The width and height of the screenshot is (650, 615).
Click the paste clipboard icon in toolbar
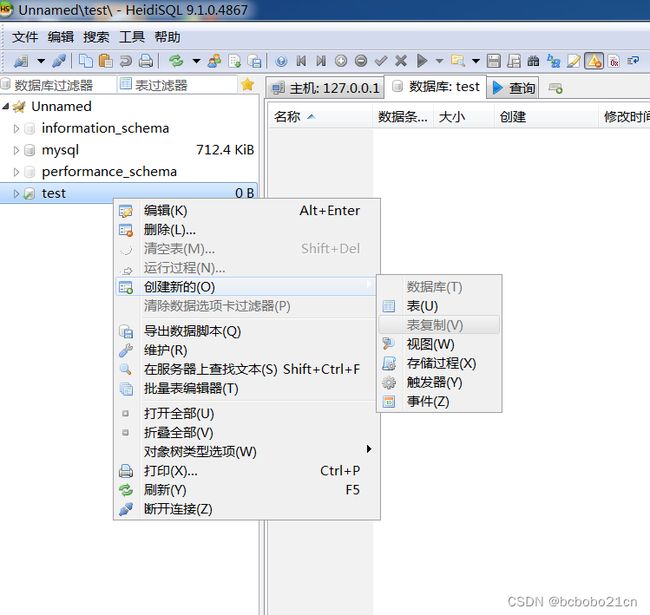click(106, 61)
